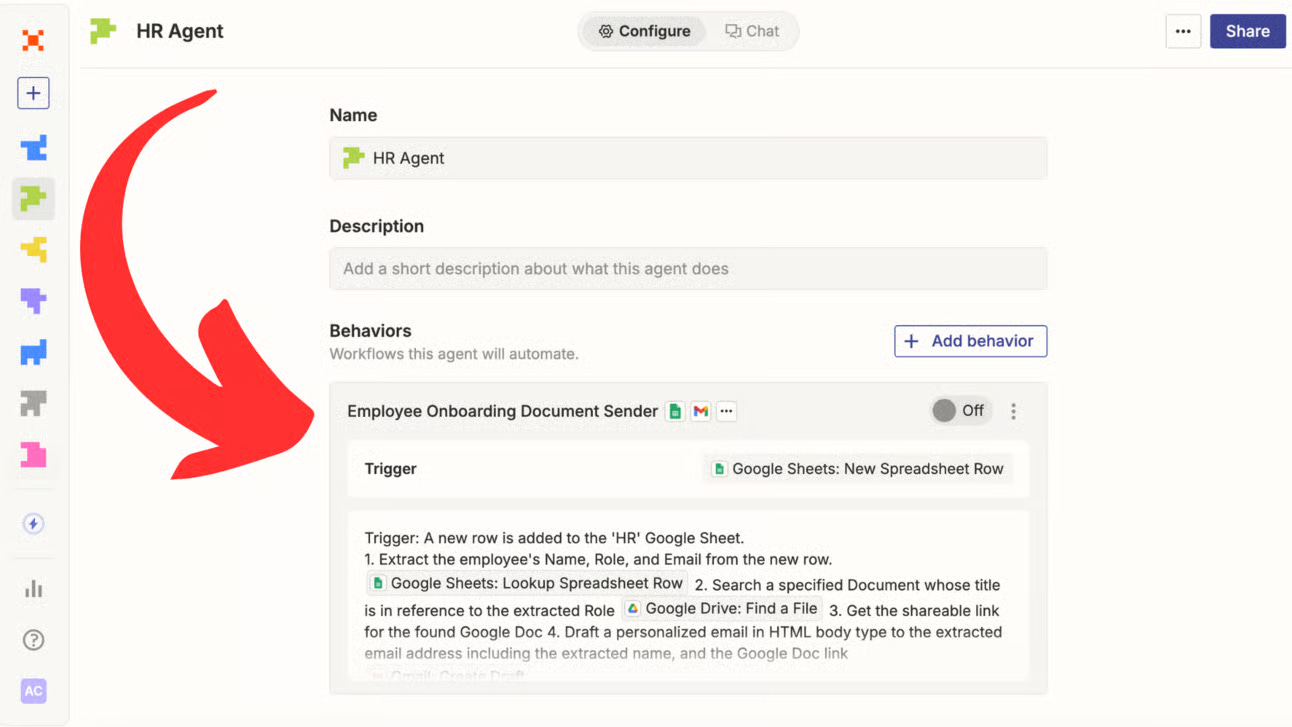Open the top-right ellipsis options menu

click(1183, 31)
